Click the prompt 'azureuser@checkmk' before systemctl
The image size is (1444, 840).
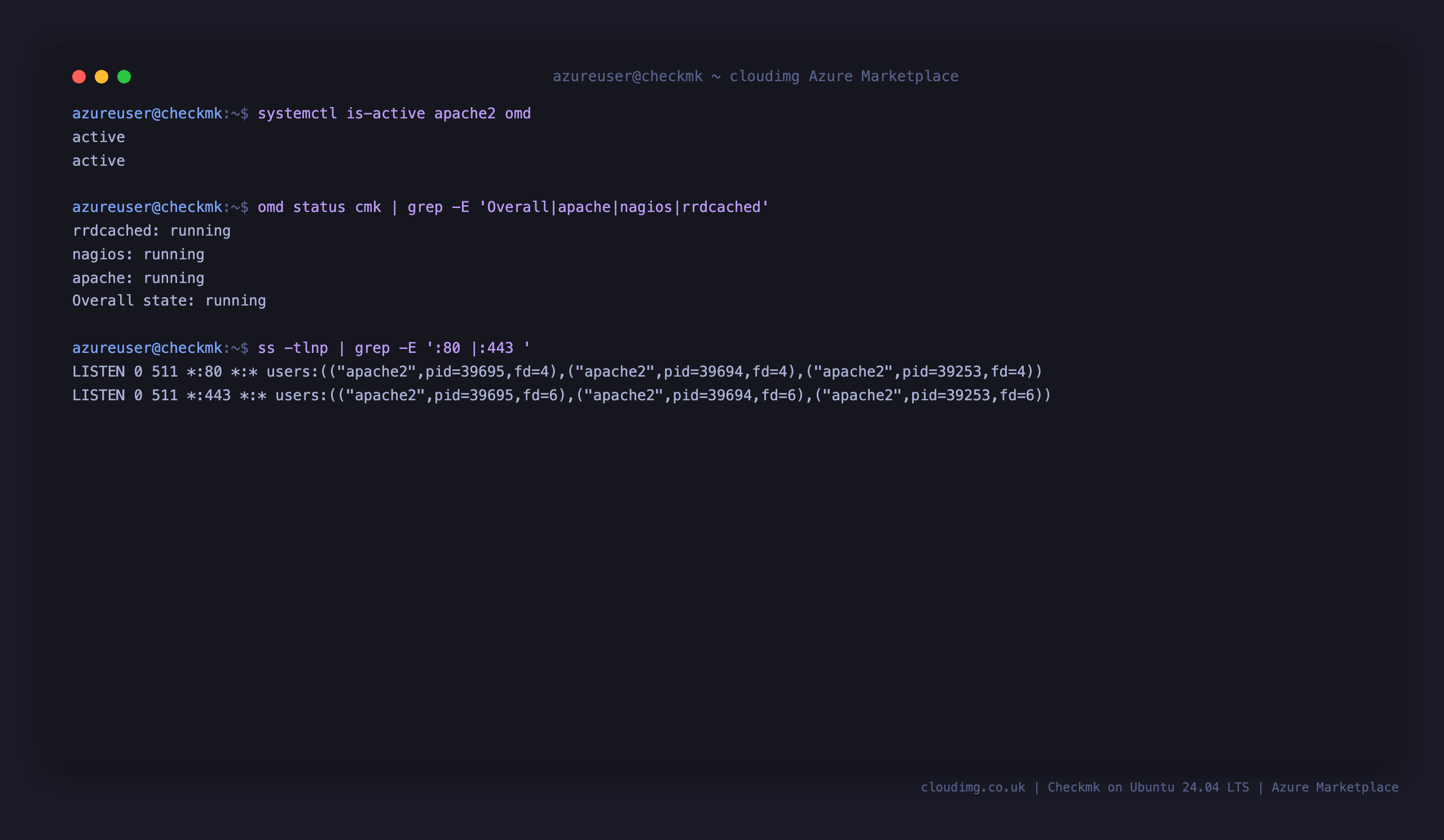coord(147,113)
